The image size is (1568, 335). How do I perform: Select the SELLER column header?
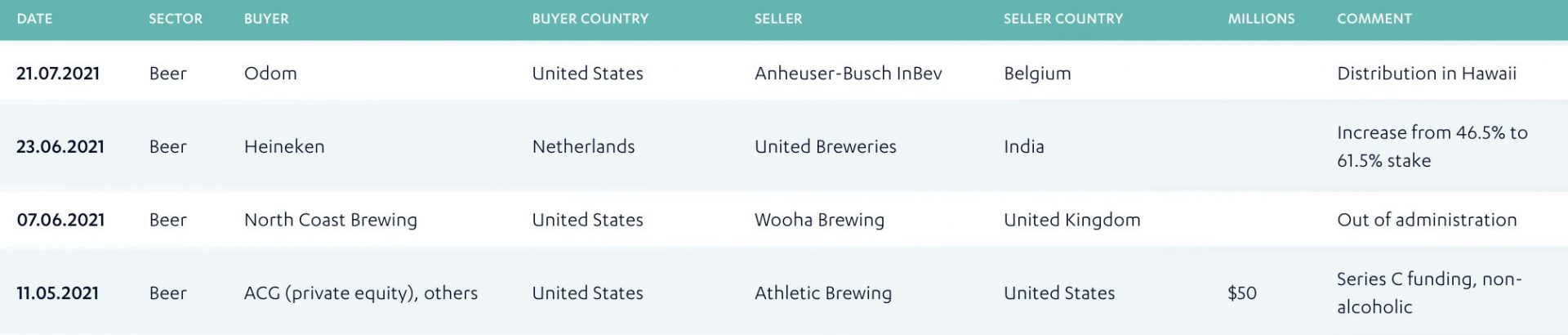[778, 19]
